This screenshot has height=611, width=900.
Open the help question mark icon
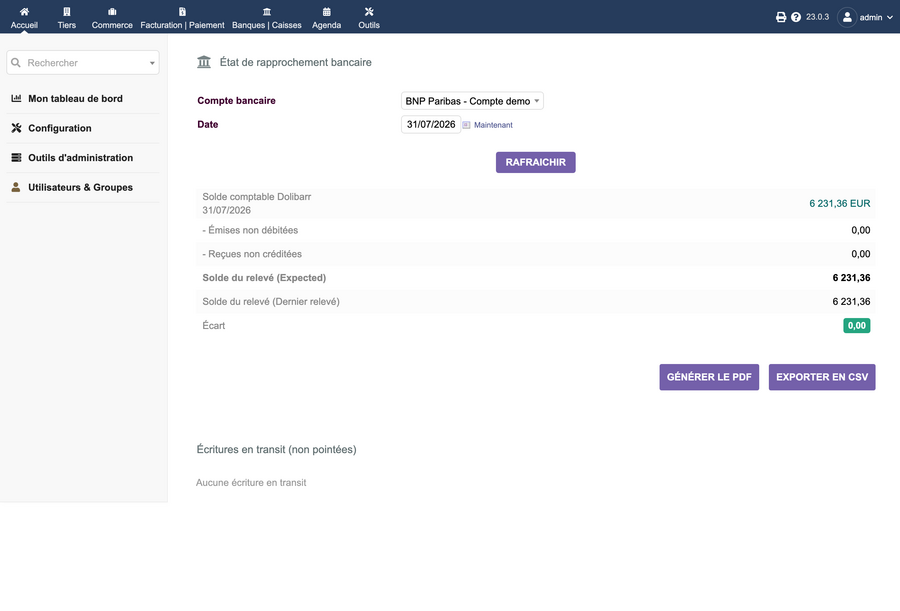point(796,17)
